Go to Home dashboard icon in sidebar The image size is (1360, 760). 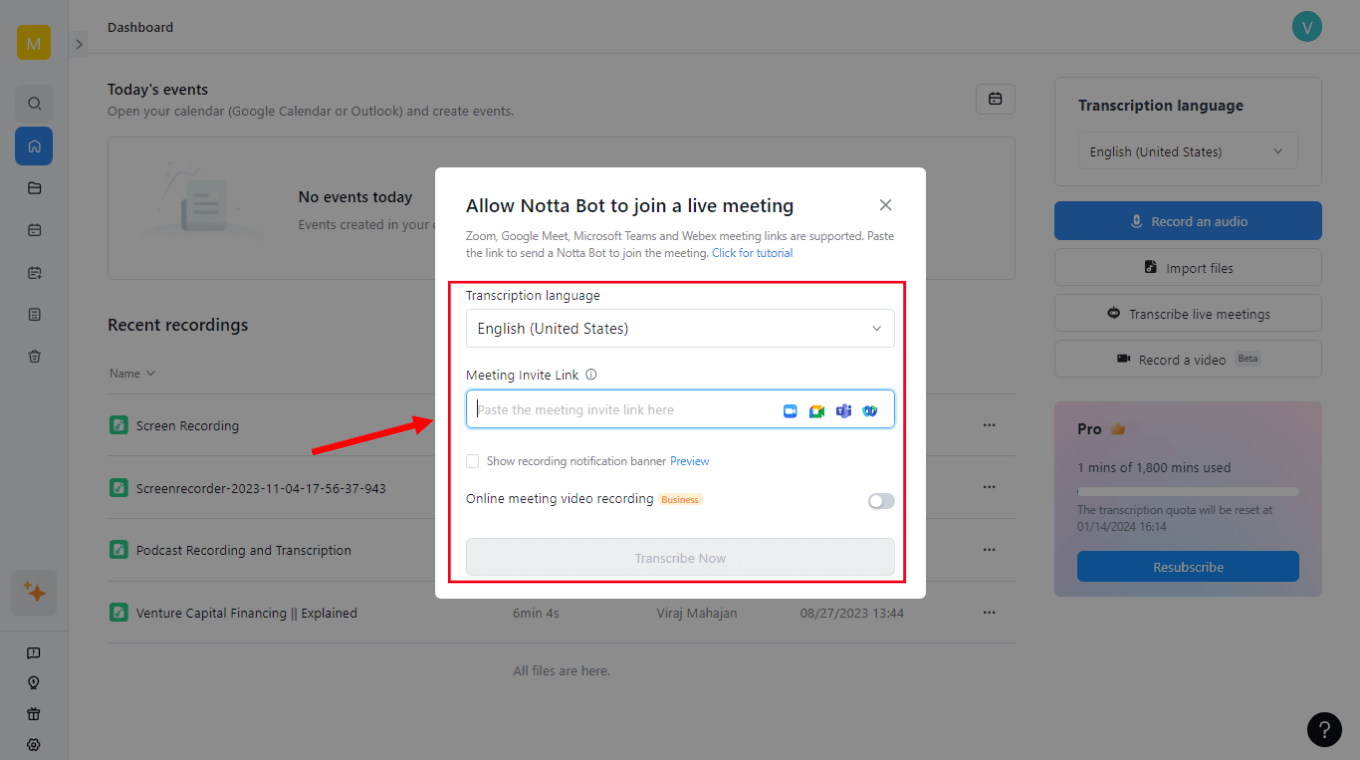[34, 146]
